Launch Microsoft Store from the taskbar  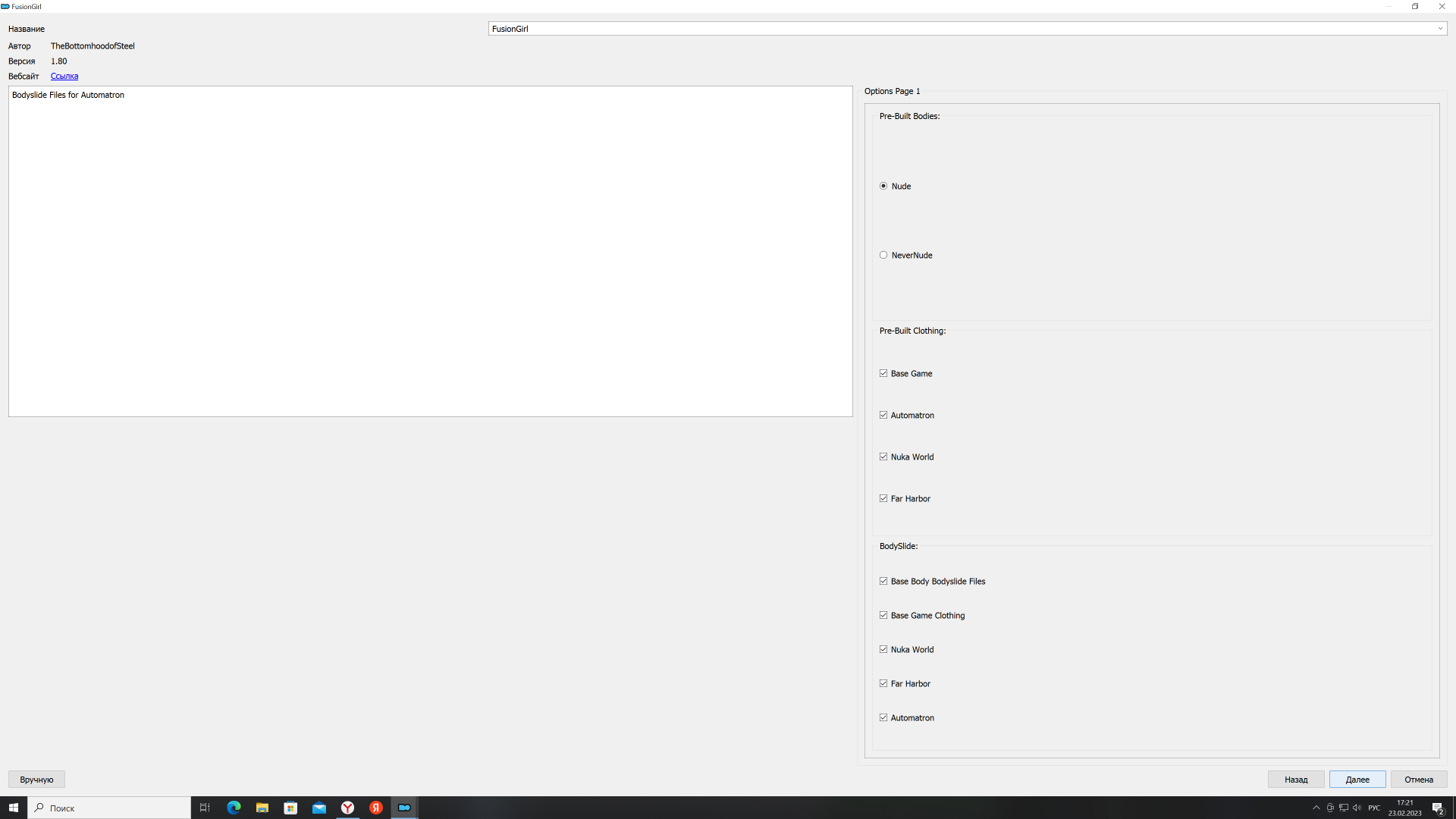pos(290,808)
